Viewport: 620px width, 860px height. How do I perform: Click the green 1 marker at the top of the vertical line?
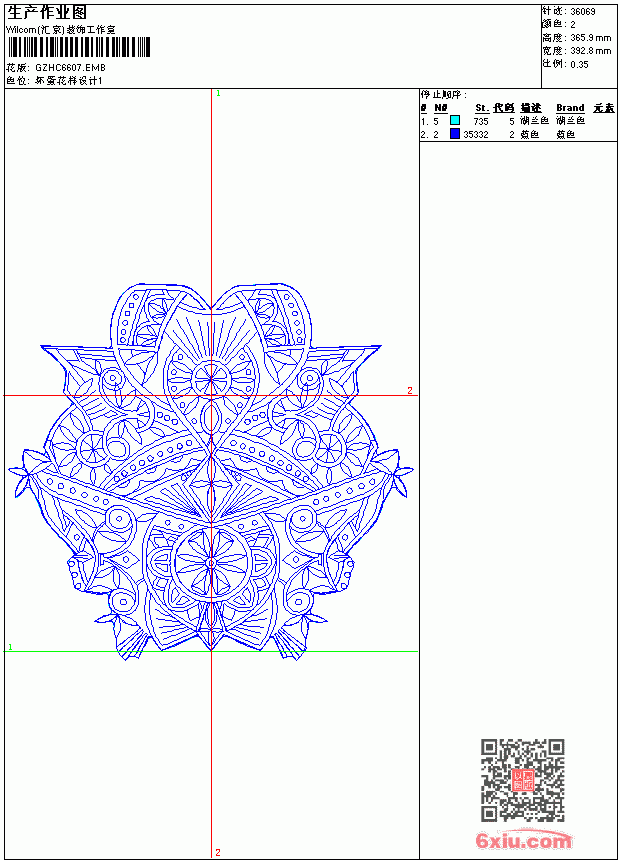tap(218, 94)
